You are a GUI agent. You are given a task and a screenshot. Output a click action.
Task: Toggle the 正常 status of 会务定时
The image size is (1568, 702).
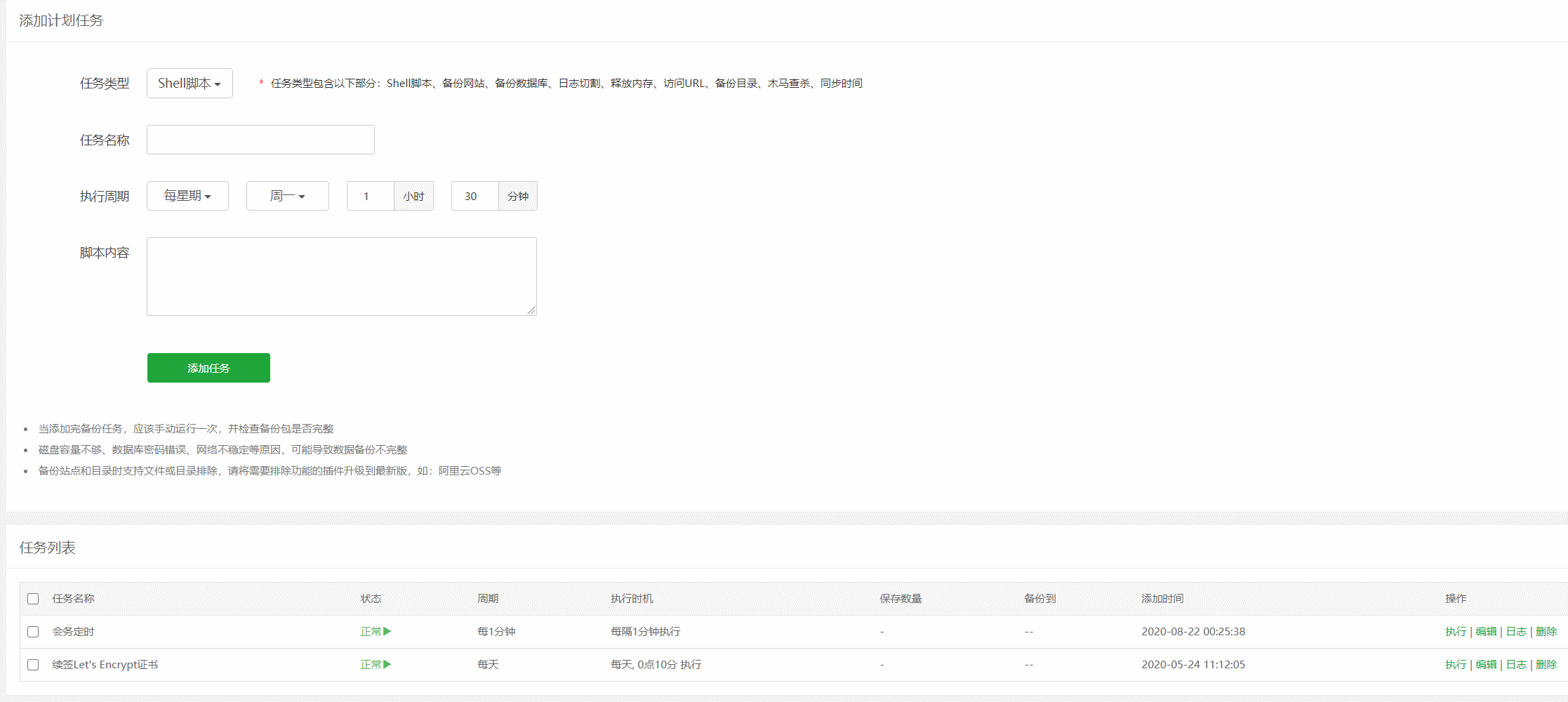(x=376, y=632)
